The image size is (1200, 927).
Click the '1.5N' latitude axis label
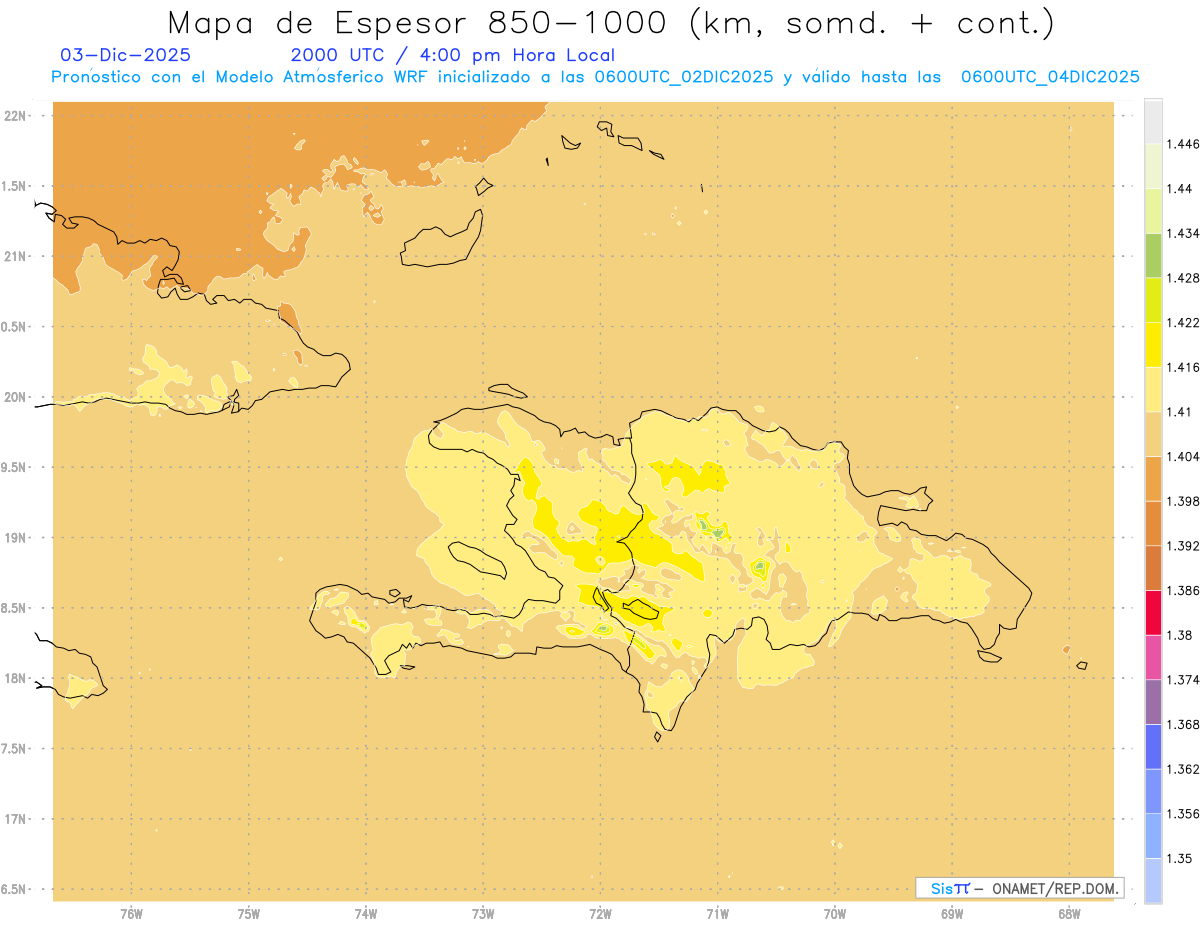16,186
